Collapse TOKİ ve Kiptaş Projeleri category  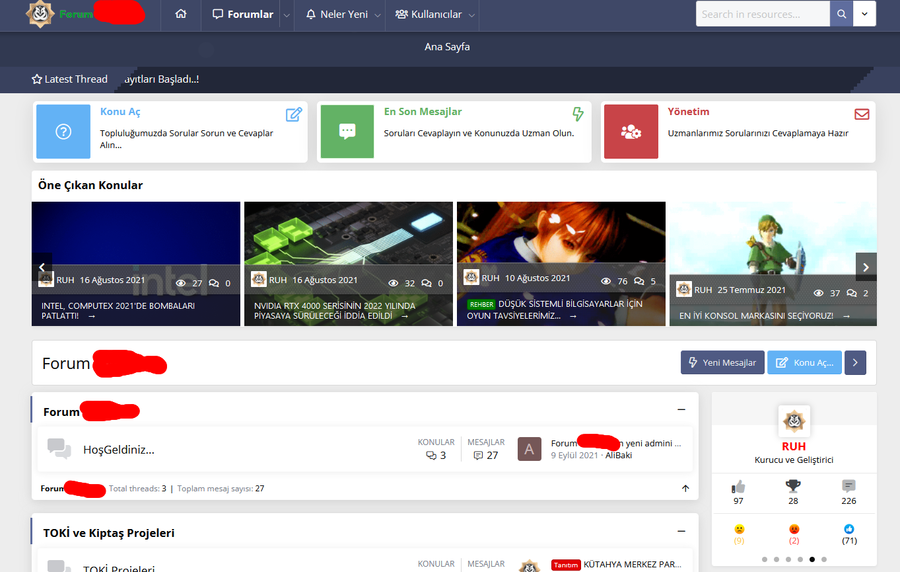[681, 531]
